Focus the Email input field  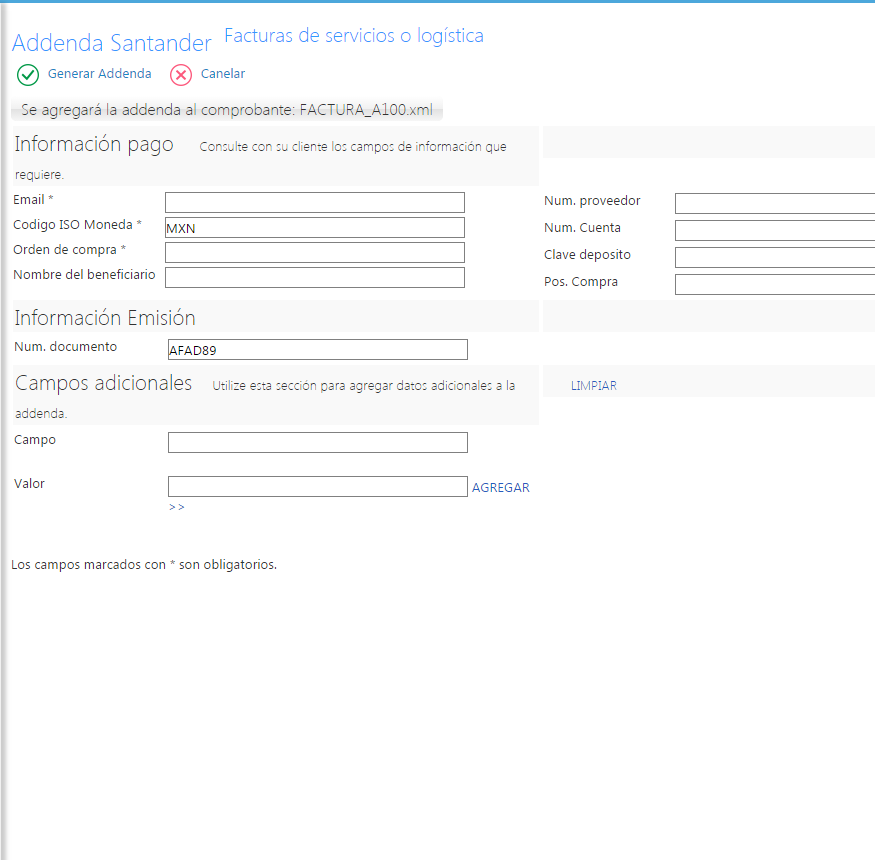pos(315,203)
